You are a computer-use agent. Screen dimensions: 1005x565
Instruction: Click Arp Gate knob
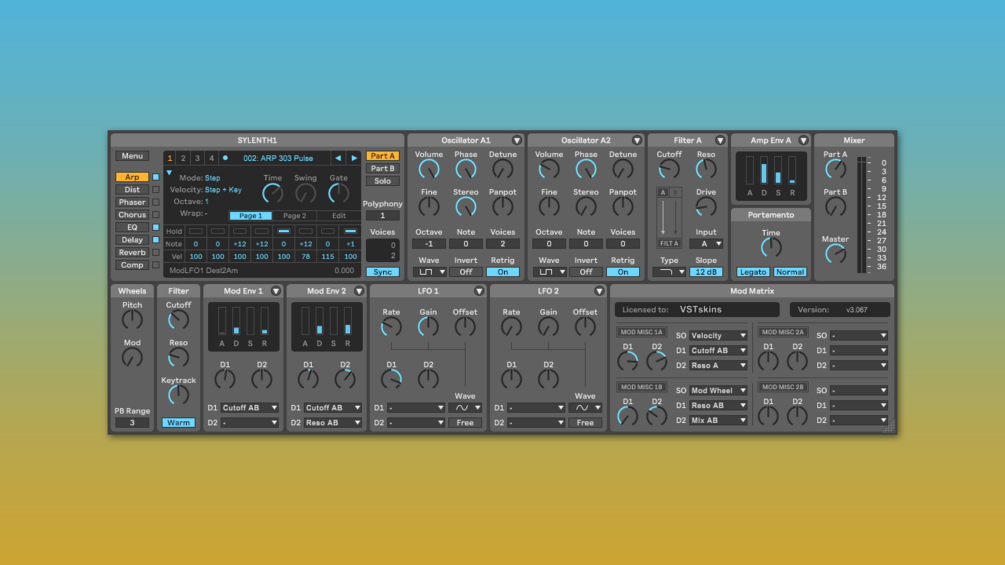[x=338, y=193]
